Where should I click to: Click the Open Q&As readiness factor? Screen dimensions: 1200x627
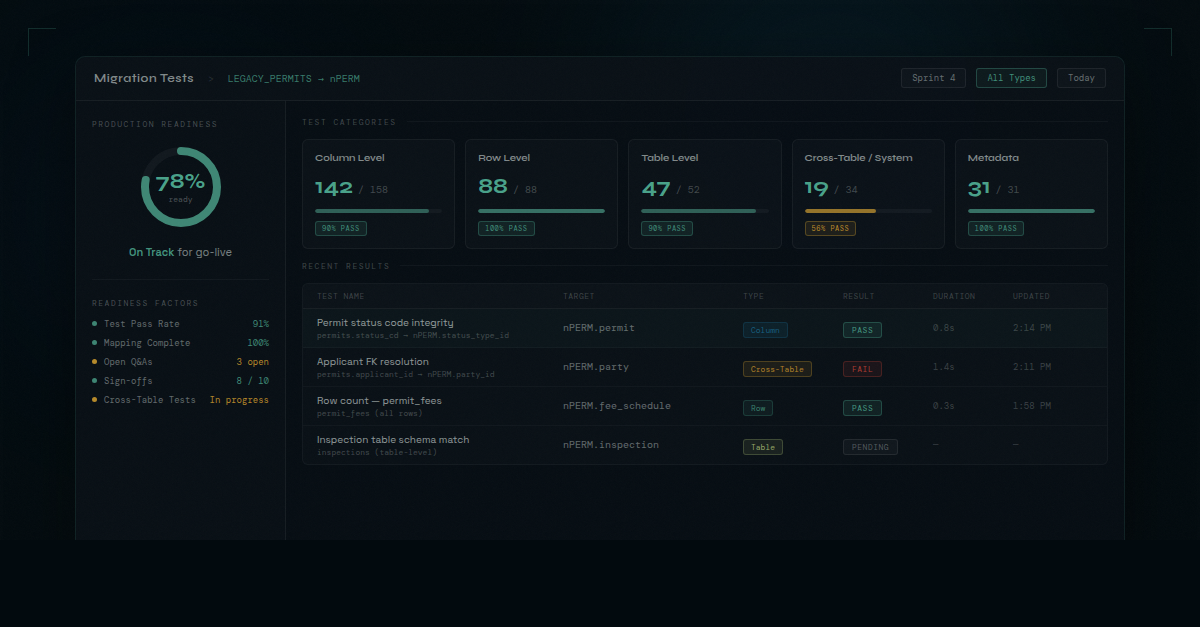(x=180, y=362)
